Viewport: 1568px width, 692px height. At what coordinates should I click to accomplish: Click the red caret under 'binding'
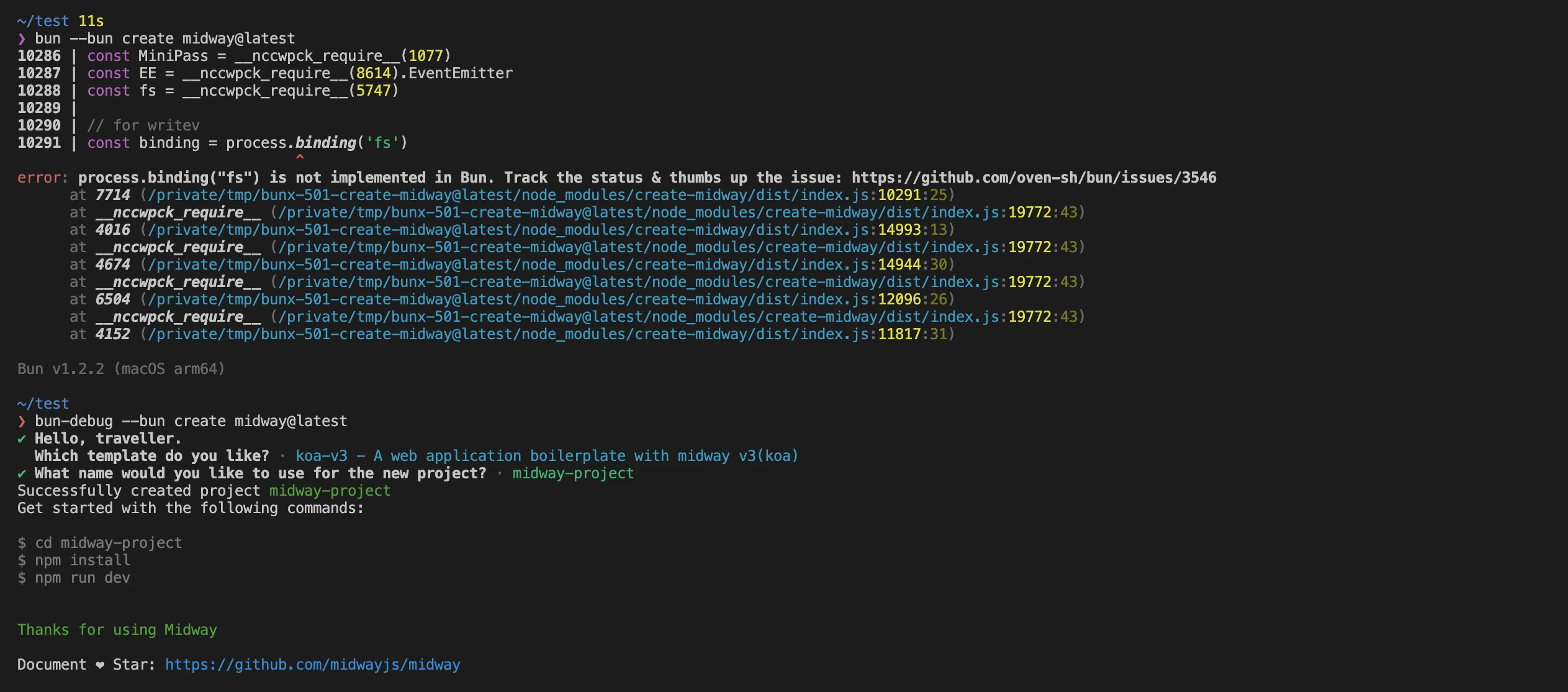pos(300,157)
